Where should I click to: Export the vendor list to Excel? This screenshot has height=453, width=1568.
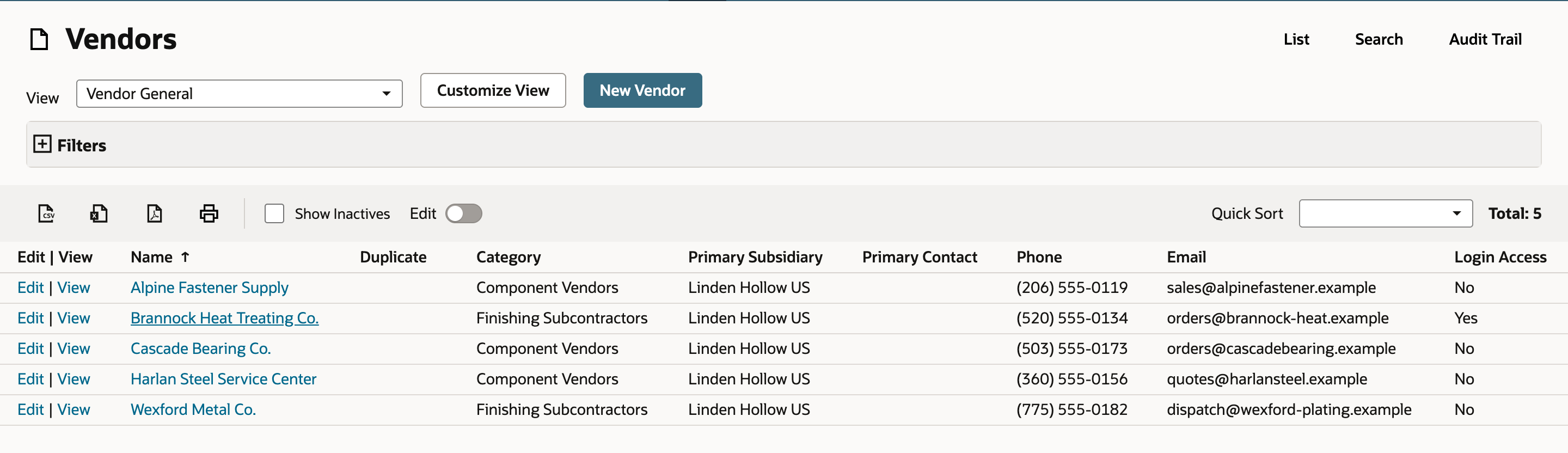click(99, 214)
